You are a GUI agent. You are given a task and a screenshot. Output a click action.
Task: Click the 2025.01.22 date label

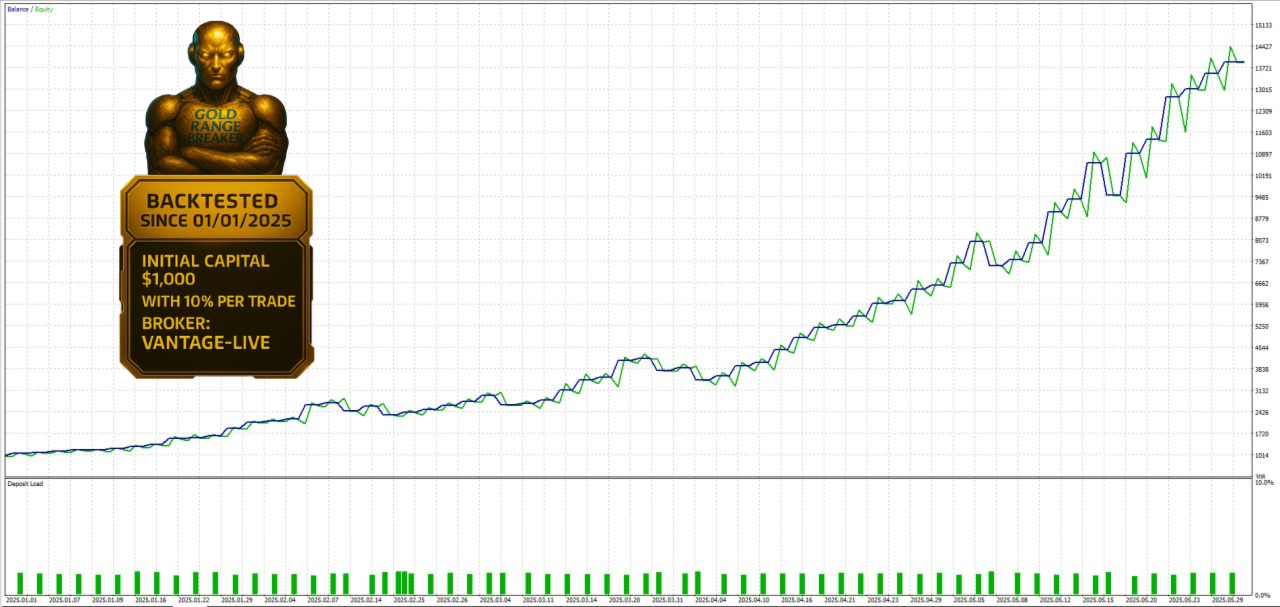click(x=194, y=601)
